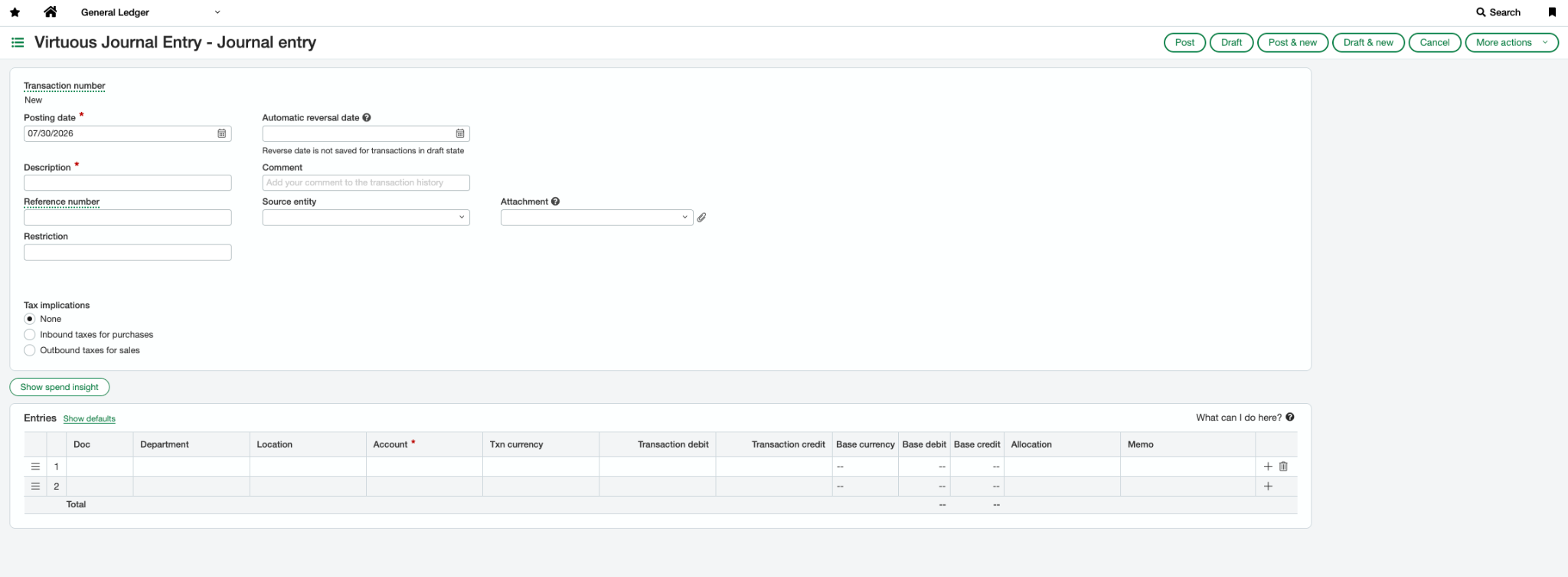Grab the reorder handle of row 2
Screen dimensions: 1568x577
[35, 486]
